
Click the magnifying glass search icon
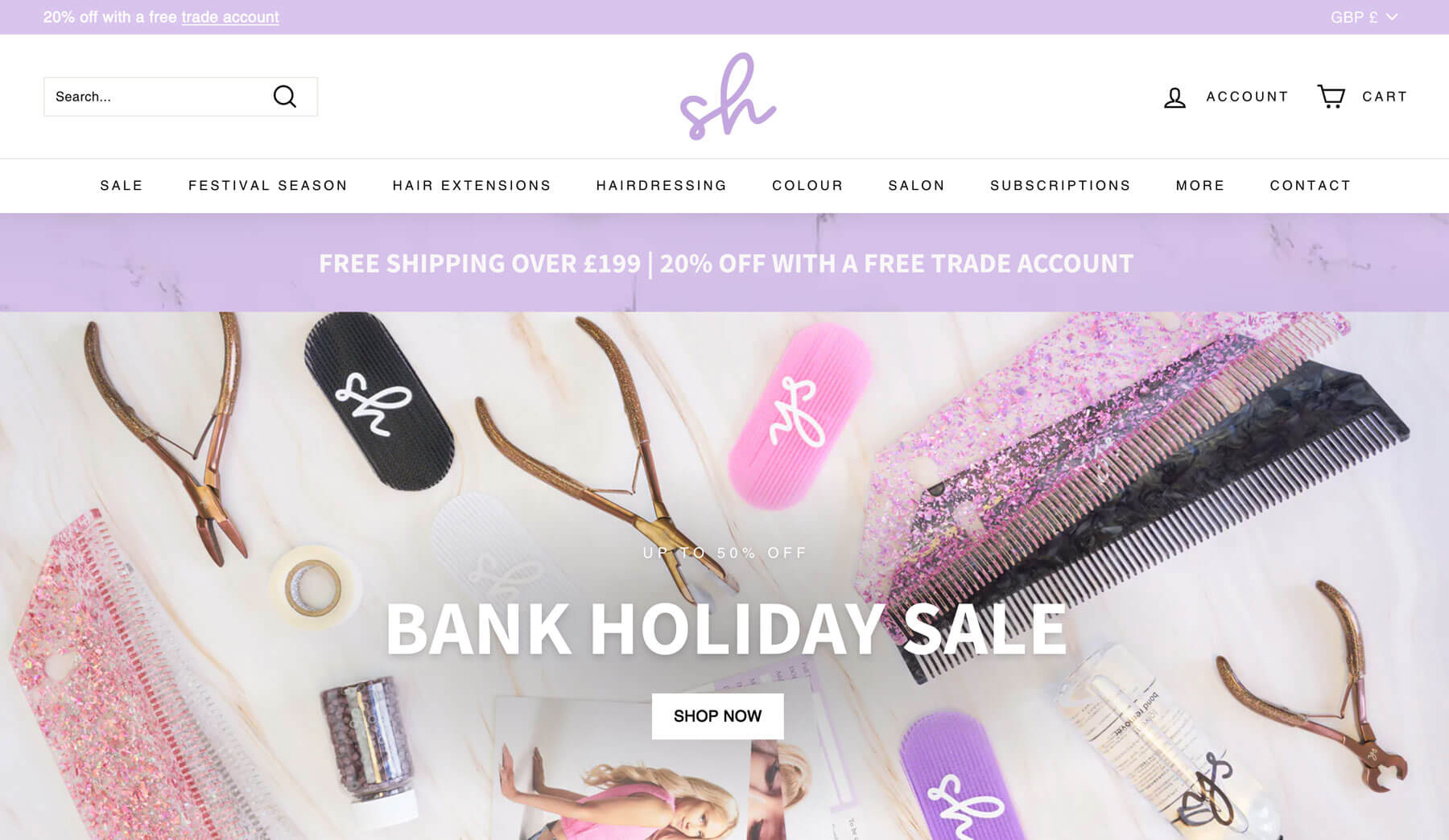click(285, 97)
